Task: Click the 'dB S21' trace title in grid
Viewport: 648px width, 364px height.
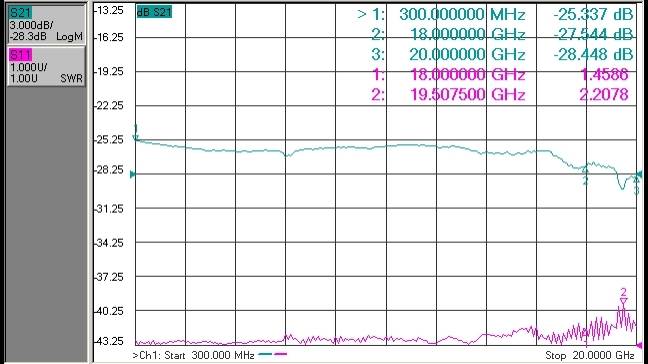Action: [154, 12]
